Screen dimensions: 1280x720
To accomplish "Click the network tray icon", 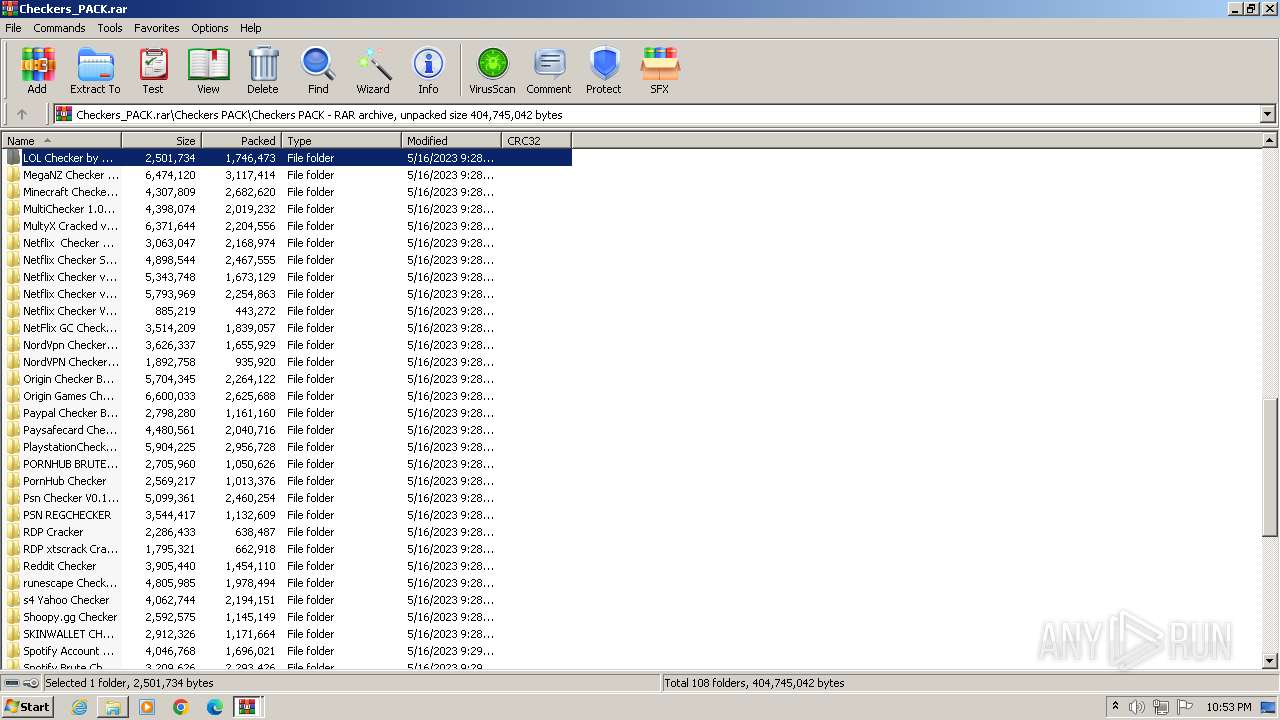I will (x=1161, y=707).
